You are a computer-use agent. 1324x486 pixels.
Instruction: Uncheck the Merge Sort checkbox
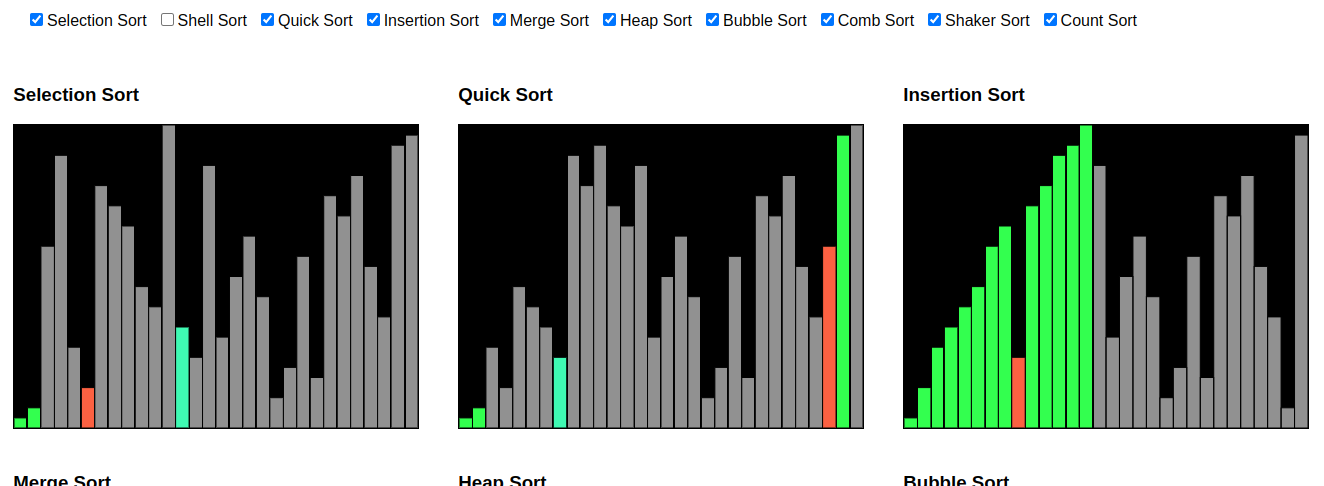click(x=500, y=19)
